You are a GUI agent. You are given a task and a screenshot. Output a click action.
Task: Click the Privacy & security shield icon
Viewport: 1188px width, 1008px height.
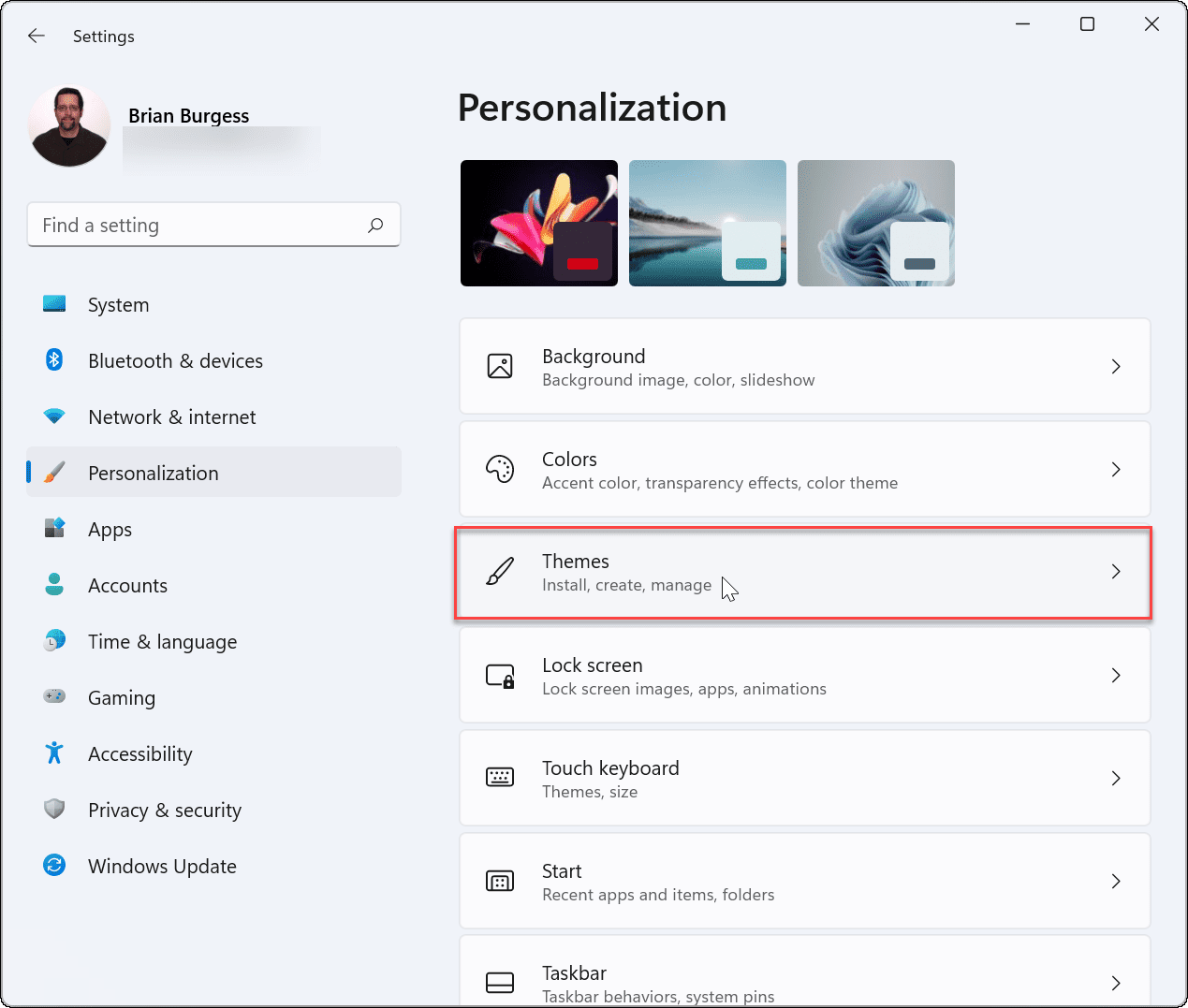(54, 810)
